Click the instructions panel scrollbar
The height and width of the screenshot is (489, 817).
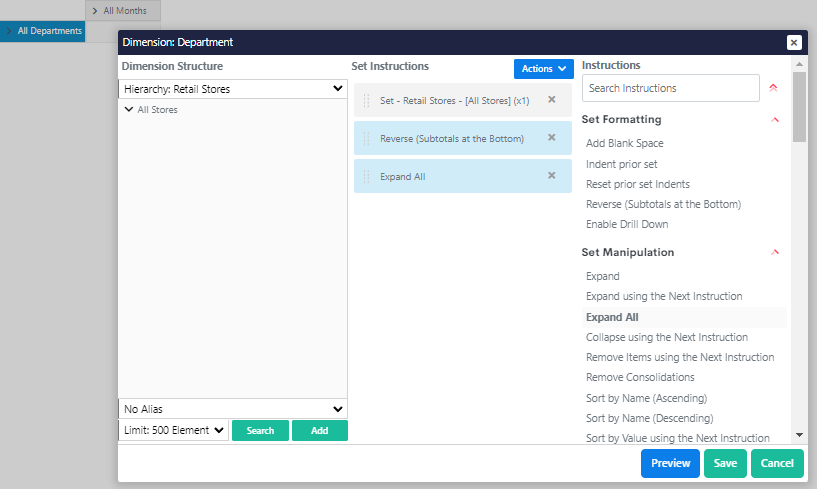click(x=798, y=108)
